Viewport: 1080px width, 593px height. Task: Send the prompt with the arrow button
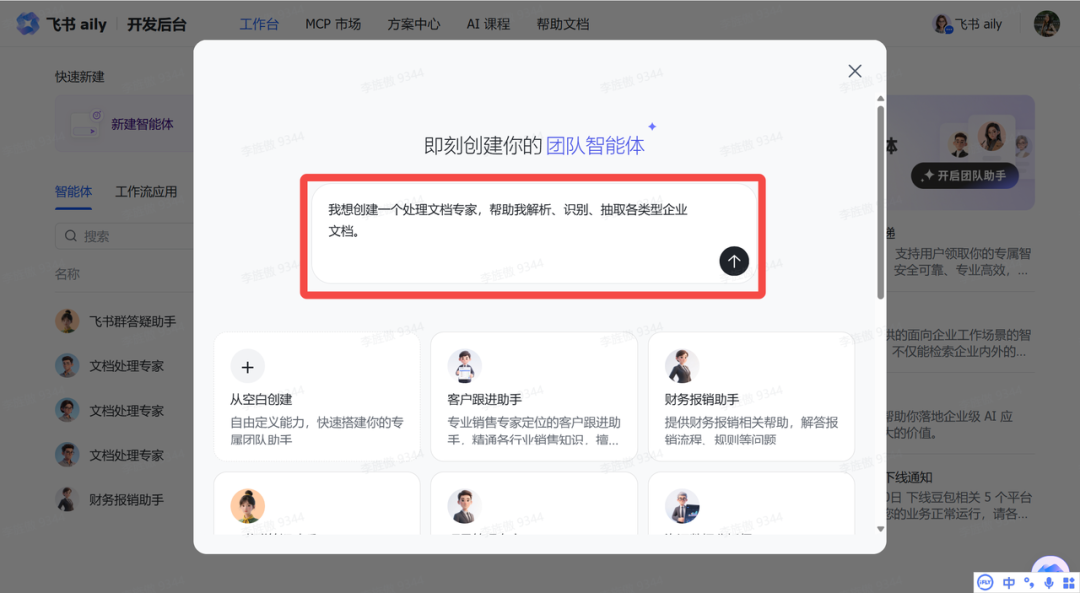coord(734,261)
